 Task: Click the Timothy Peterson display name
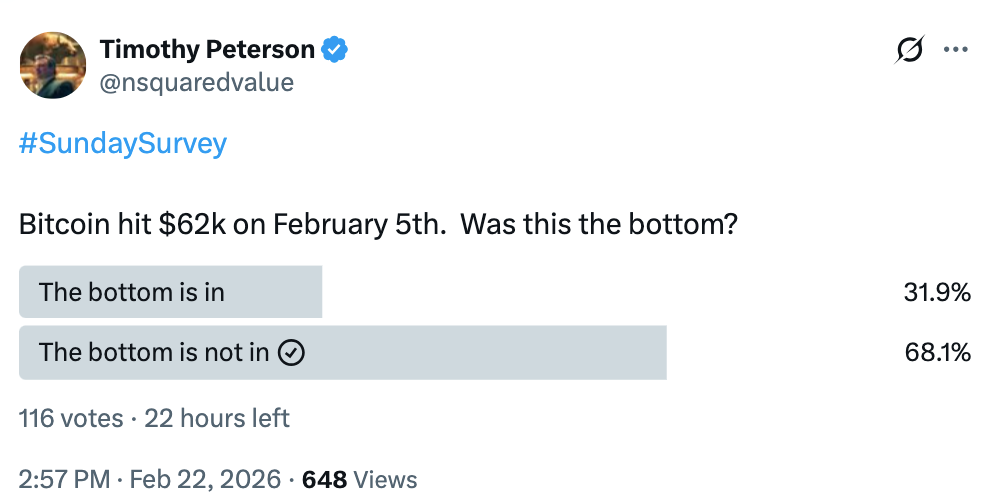207,49
